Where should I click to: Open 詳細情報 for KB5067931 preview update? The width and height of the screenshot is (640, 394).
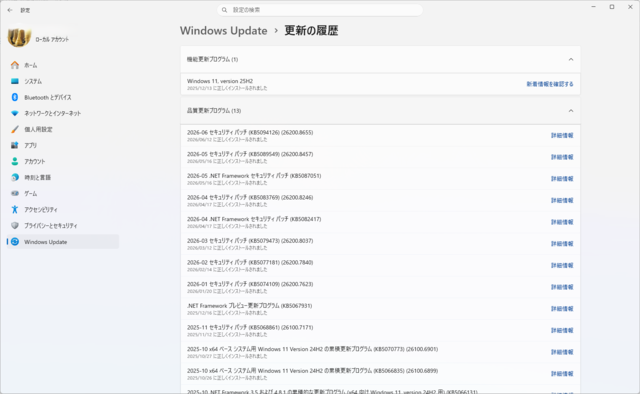562,309
